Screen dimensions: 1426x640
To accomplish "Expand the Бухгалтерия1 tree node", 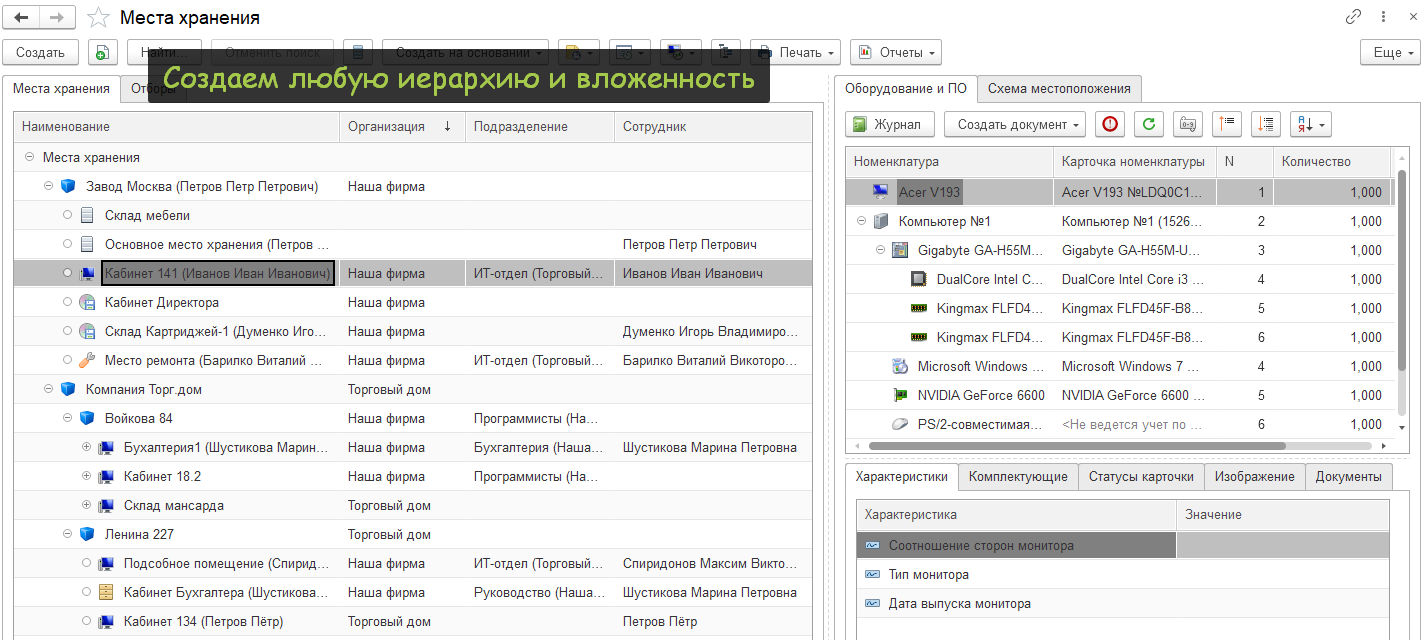I will click(87, 447).
